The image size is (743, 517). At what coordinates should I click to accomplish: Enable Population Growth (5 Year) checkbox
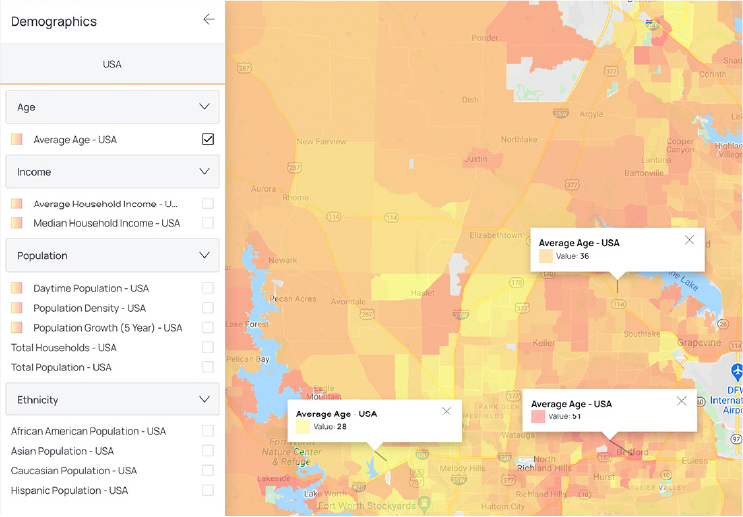(208, 327)
